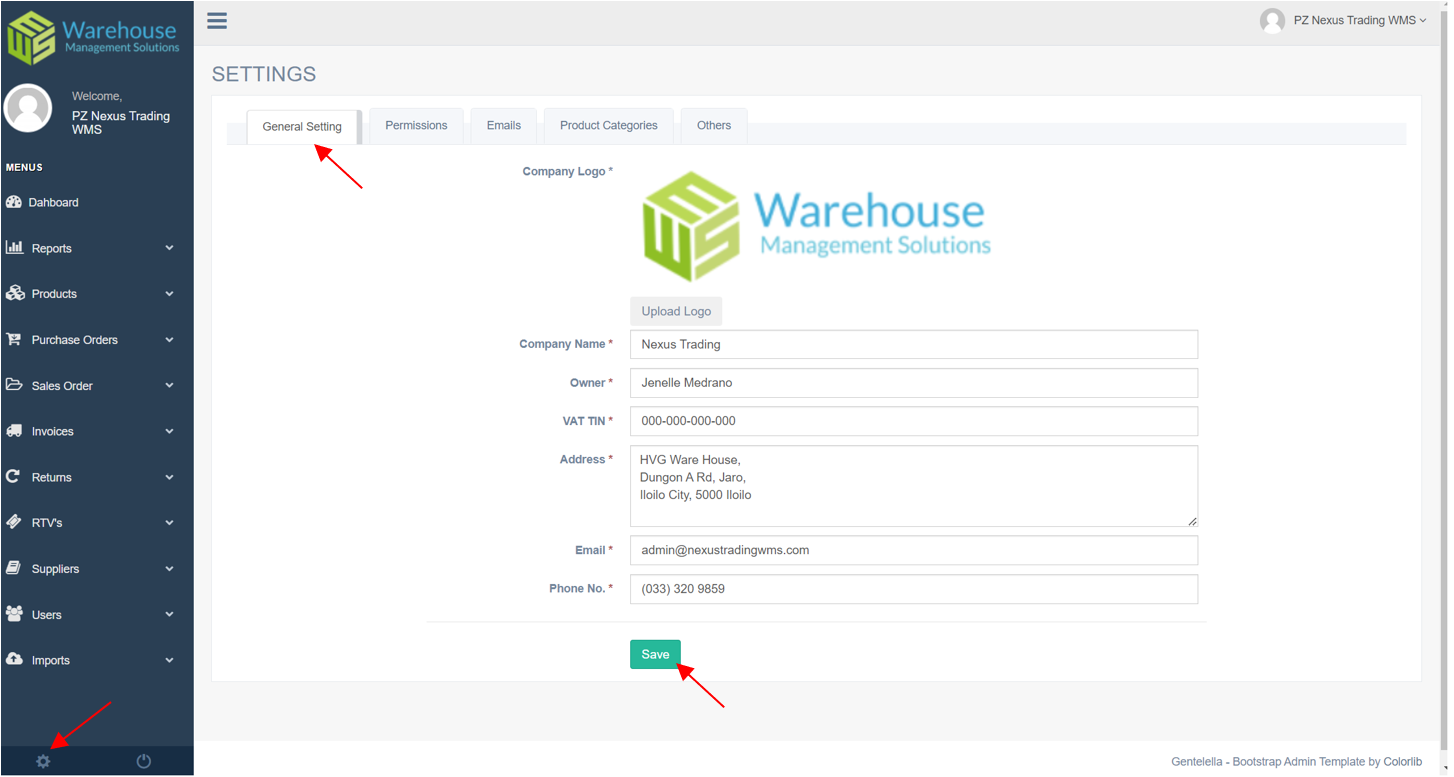Expand the Suppliers menu chevron
The image size is (1454, 777).
(x=168, y=568)
